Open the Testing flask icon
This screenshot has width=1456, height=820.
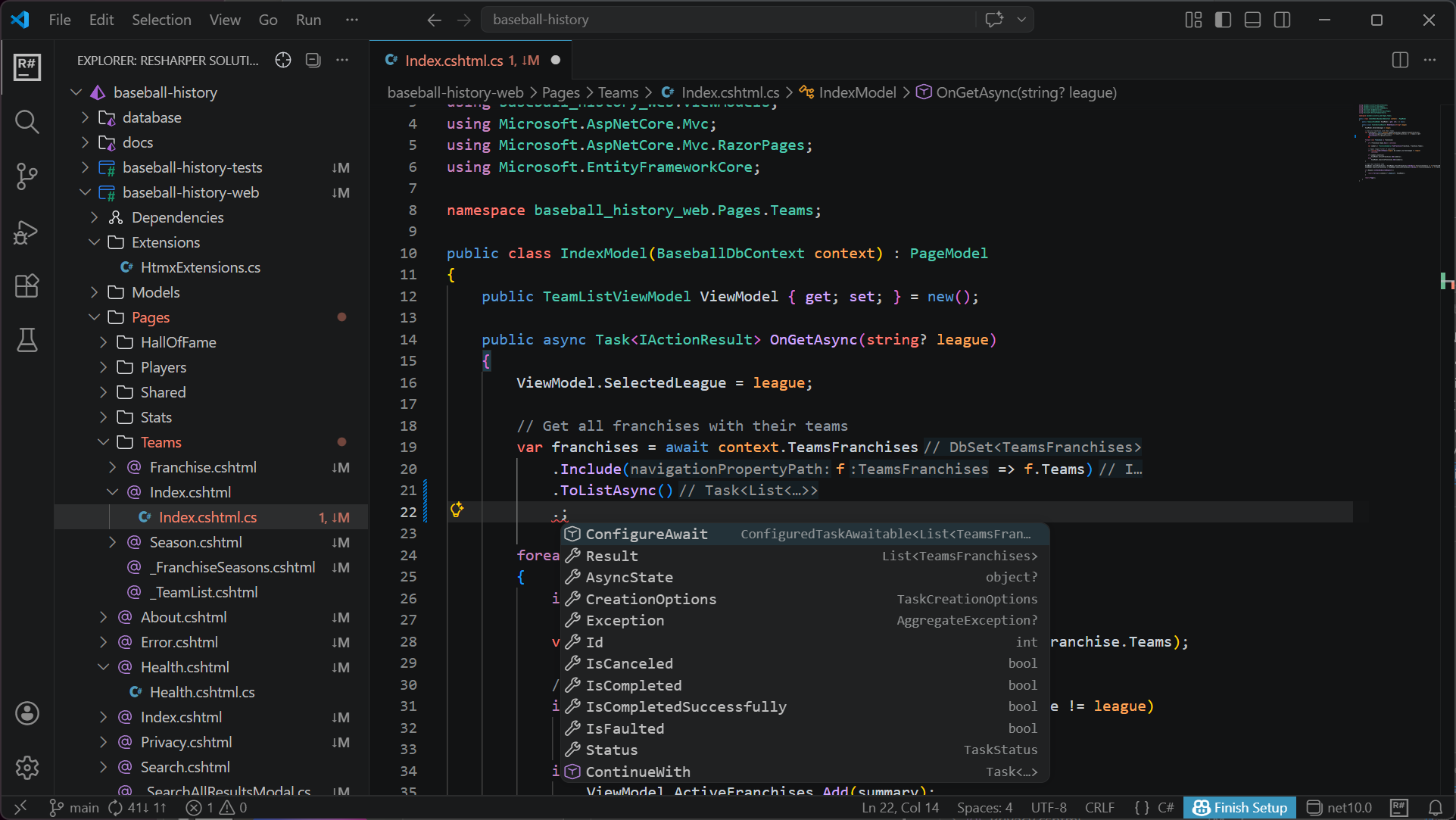click(x=27, y=341)
